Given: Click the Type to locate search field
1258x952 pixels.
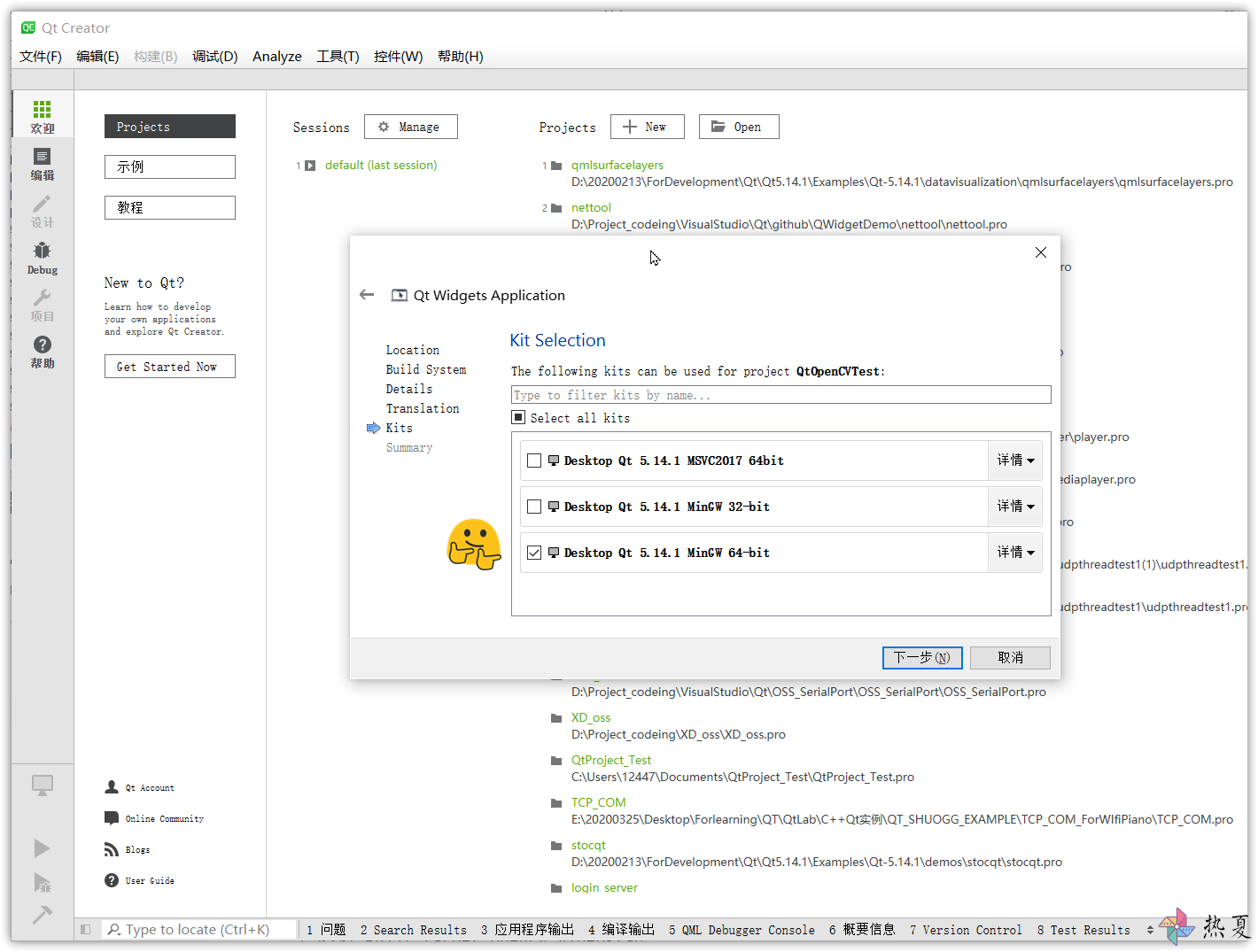Looking at the screenshot, I should (200, 929).
